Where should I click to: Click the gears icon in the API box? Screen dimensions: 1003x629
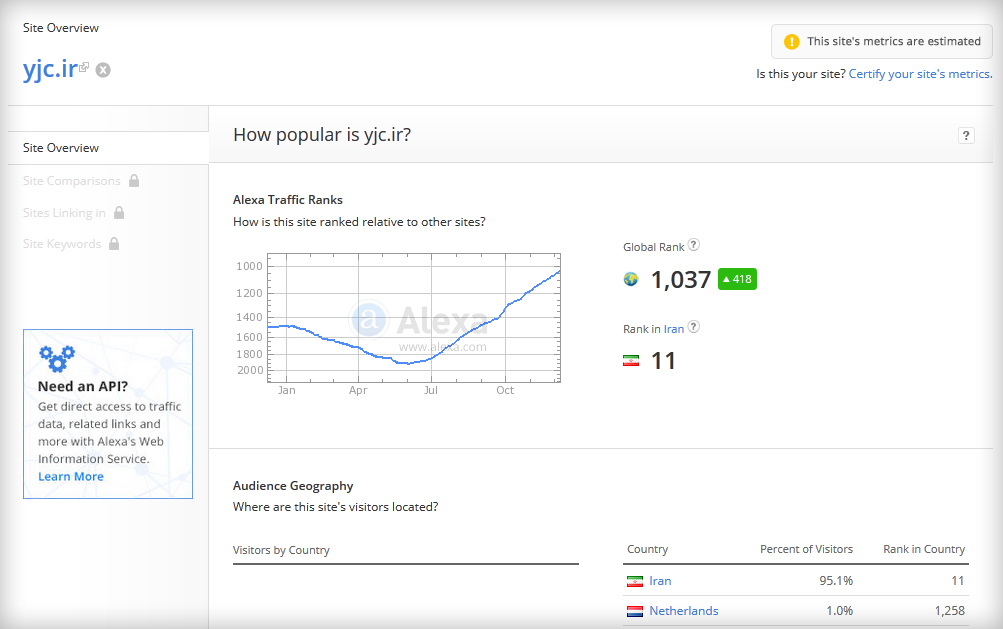(57, 359)
